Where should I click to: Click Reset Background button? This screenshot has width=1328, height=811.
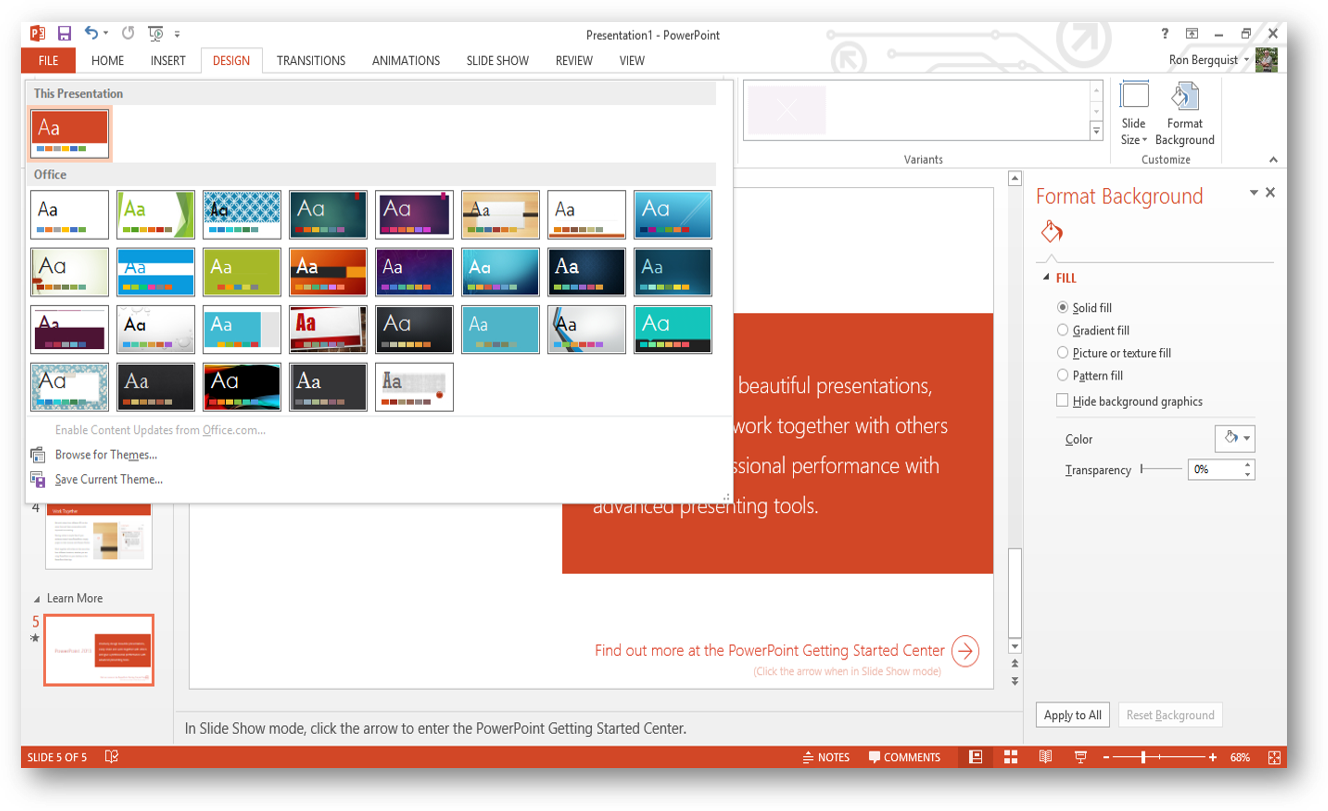coord(1170,715)
